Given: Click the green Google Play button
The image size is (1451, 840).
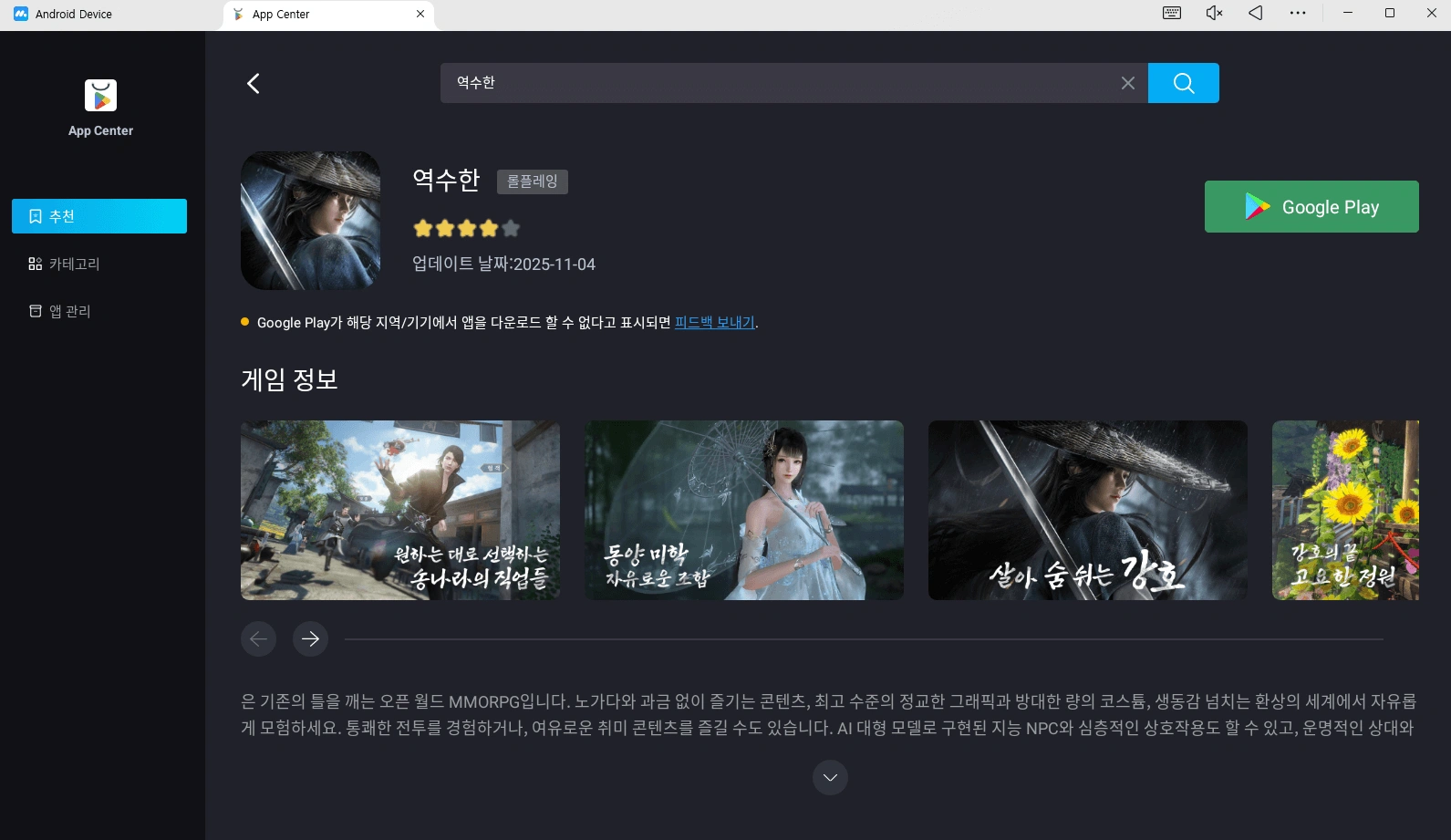Looking at the screenshot, I should [x=1311, y=206].
